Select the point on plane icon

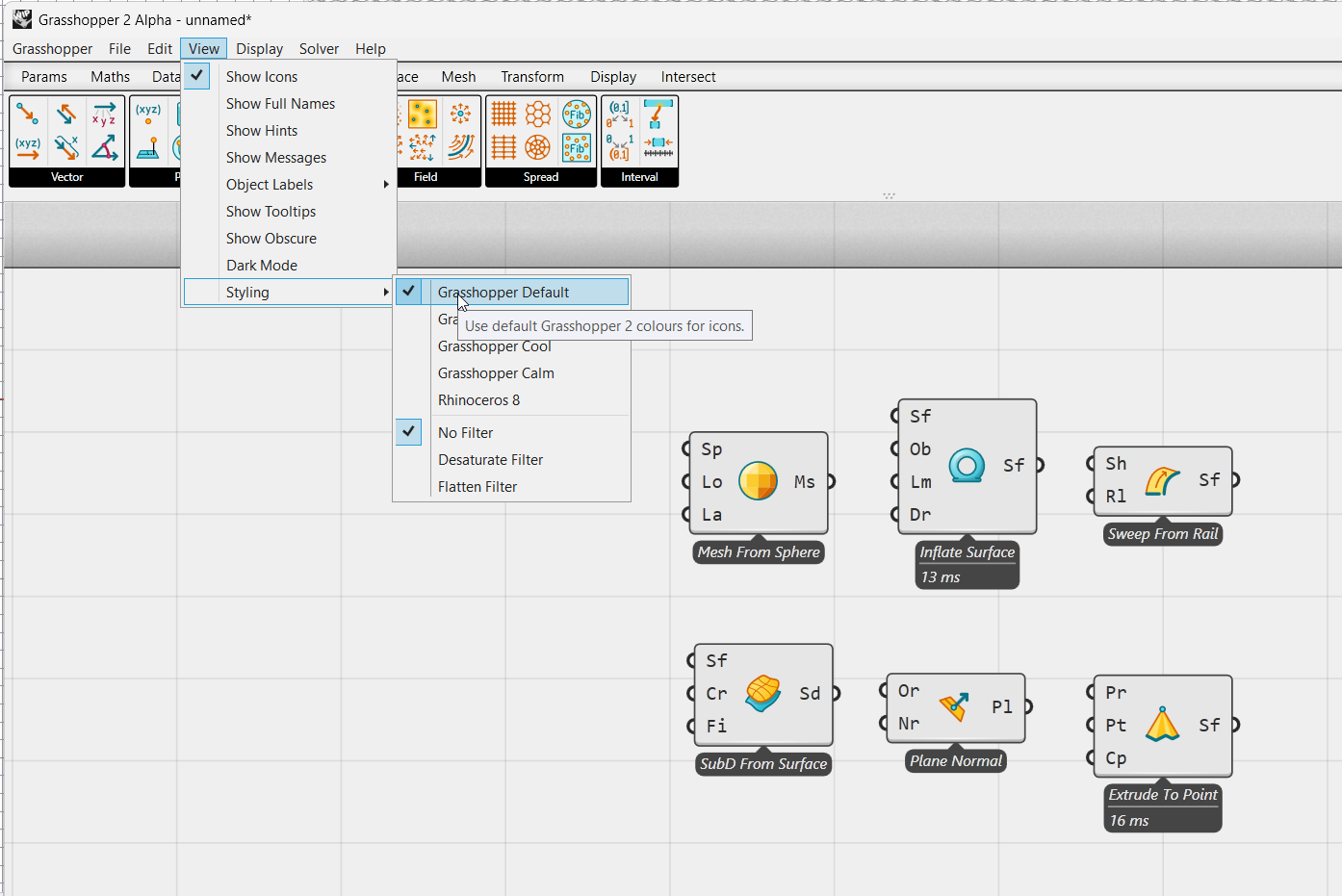point(148,147)
